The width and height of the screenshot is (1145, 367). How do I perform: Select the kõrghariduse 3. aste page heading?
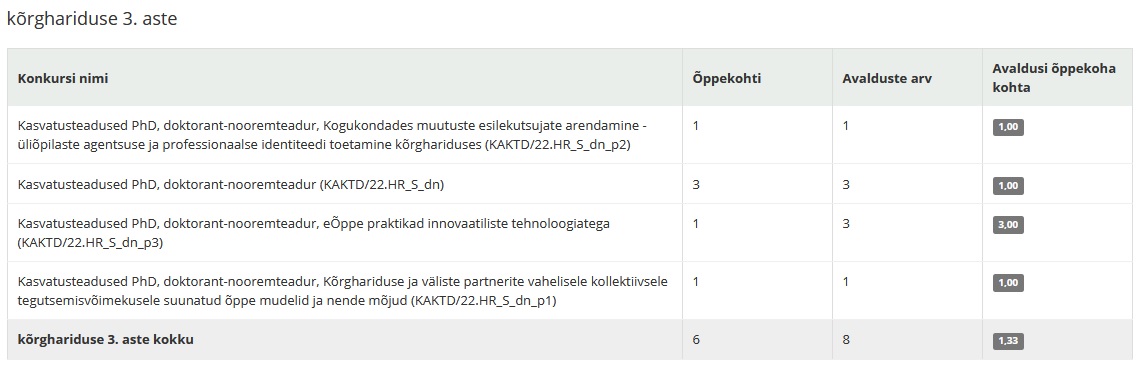(x=92, y=19)
